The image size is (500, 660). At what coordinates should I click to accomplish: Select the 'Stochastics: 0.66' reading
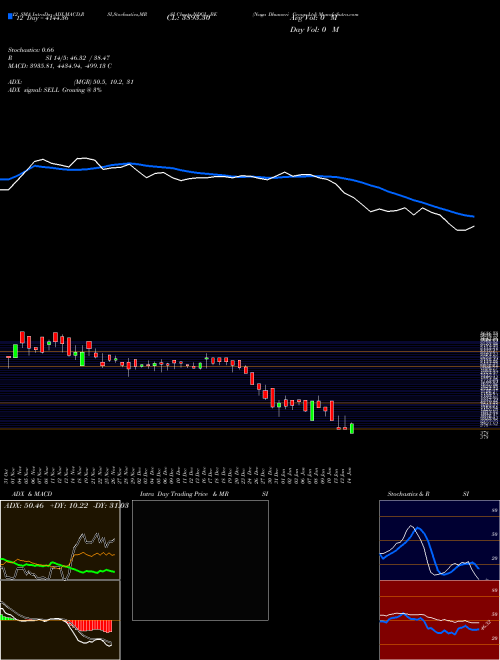tap(31, 50)
